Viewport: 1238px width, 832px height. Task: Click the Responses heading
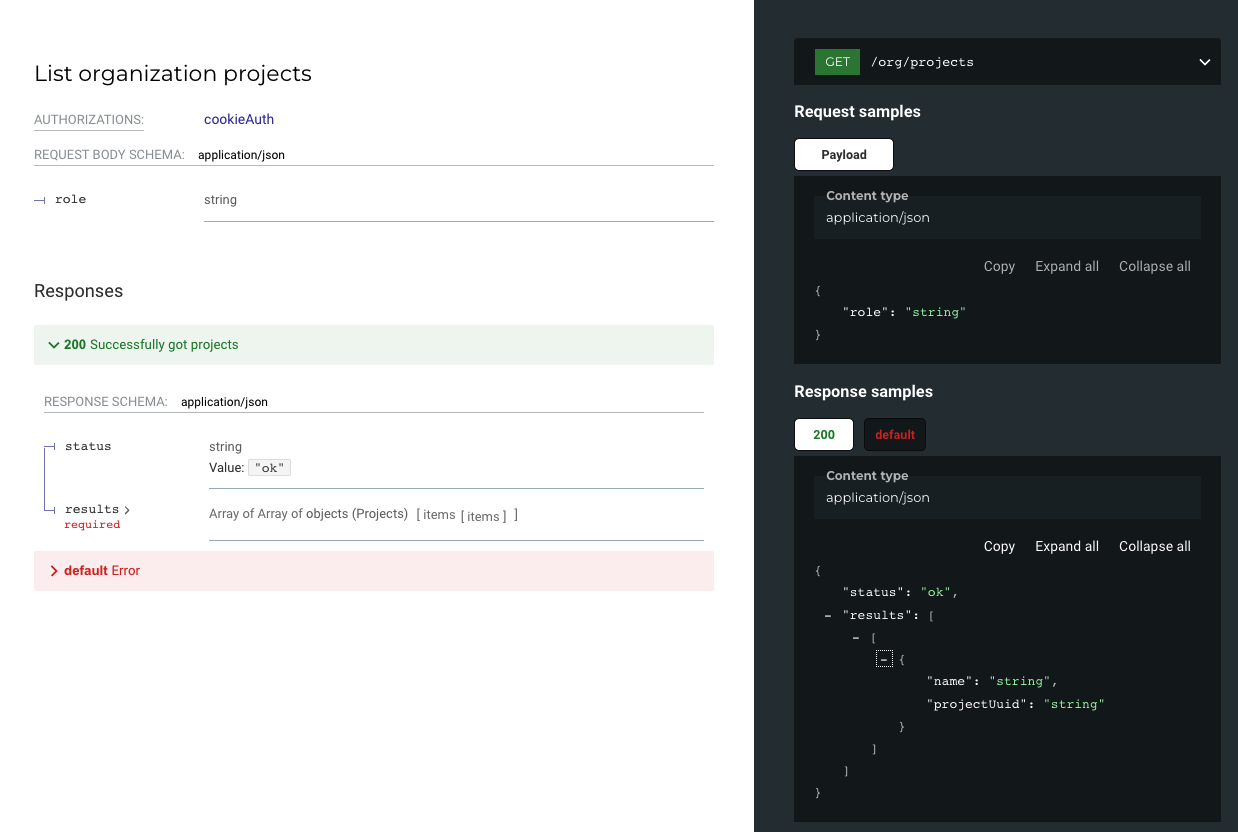point(78,291)
